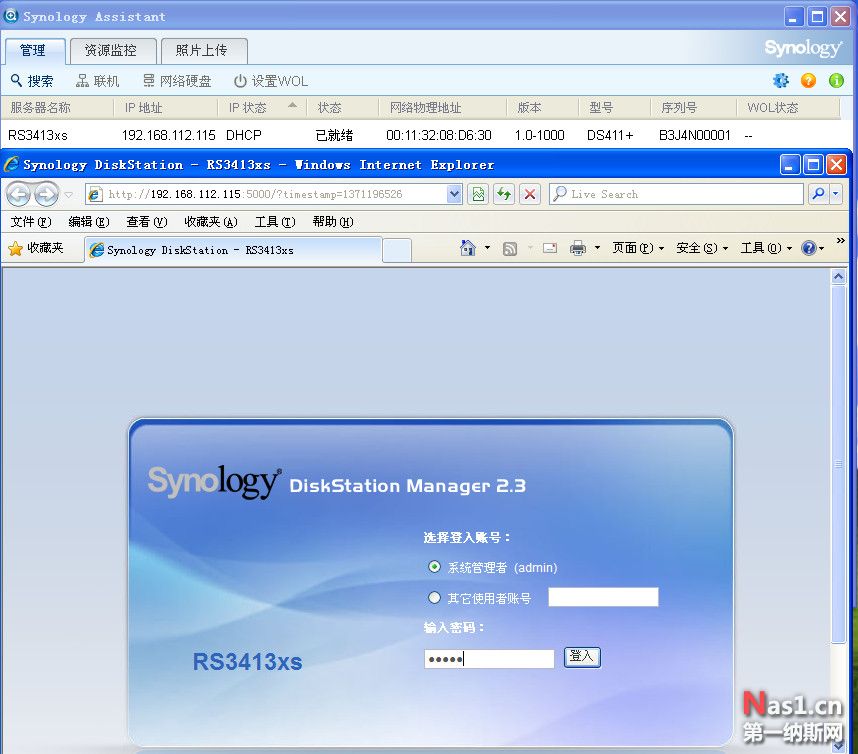Open the 编辑(E) menu
The width and height of the screenshot is (858, 754).
point(89,222)
